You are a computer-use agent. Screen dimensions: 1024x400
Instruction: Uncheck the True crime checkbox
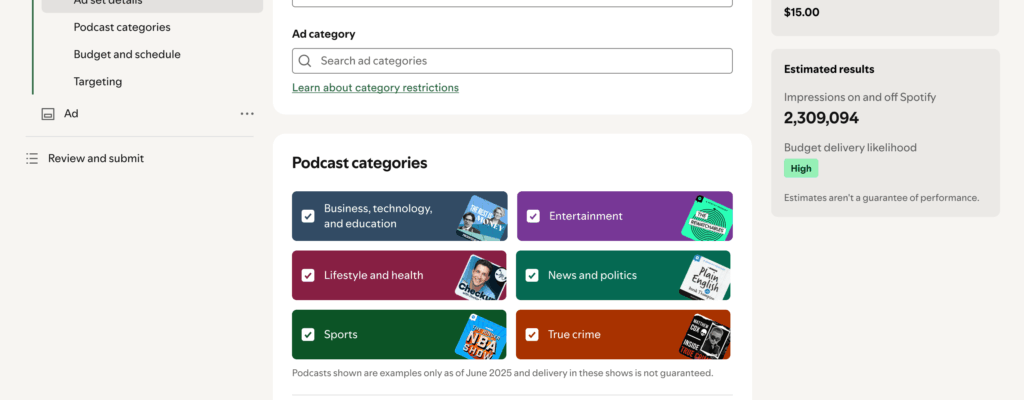pyautogui.click(x=533, y=335)
